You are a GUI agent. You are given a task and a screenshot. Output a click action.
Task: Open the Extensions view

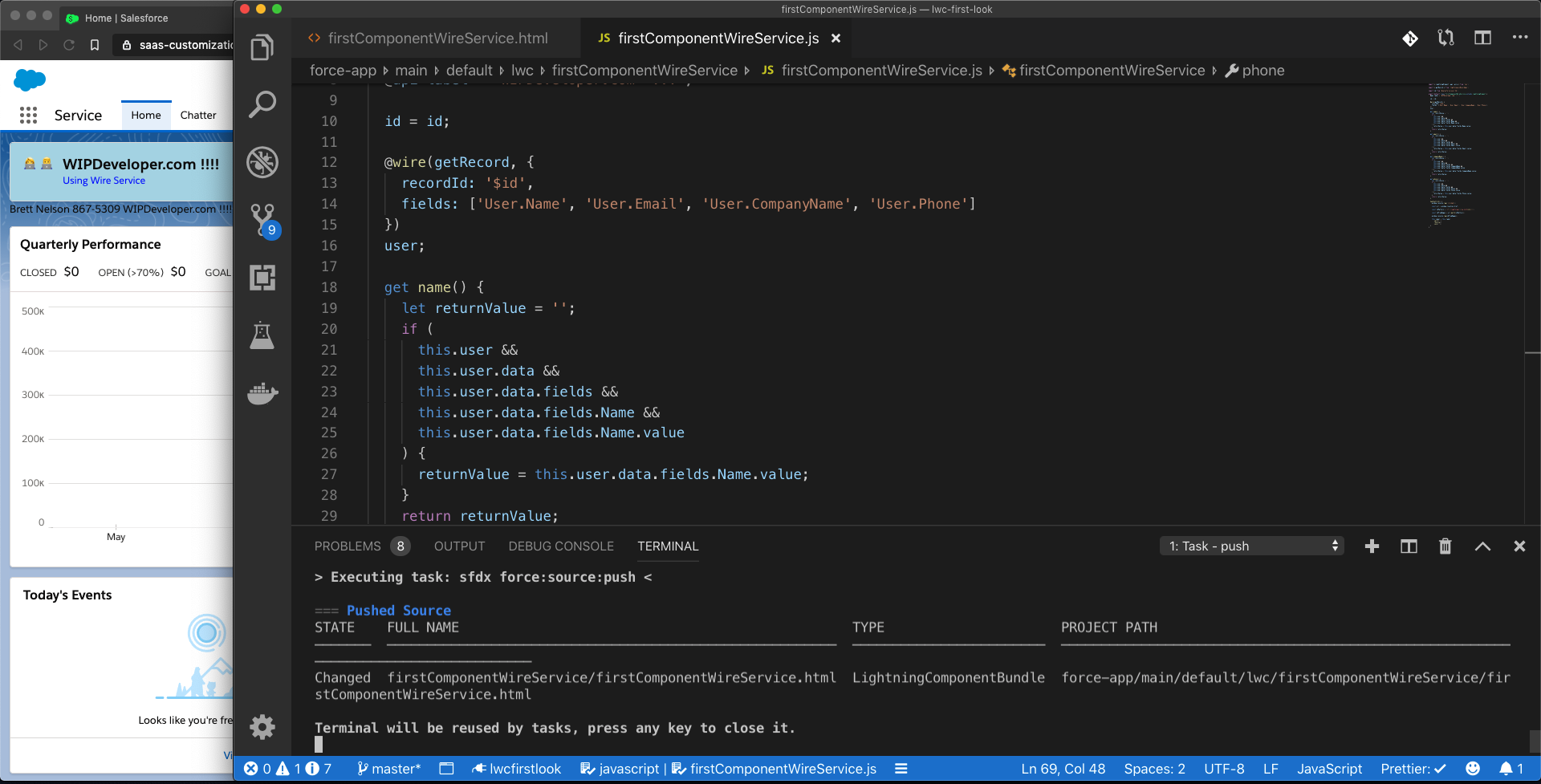pos(262,278)
